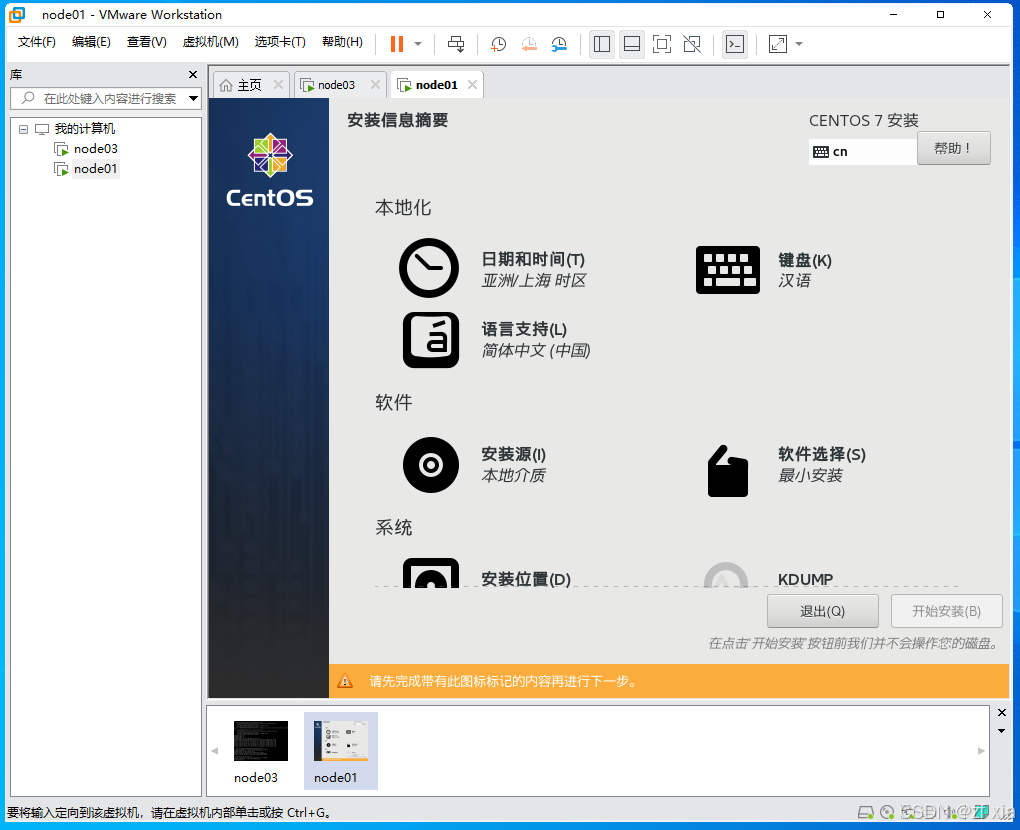
Task: Click the 退出(Q) quit button
Action: [x=823, y=611]
